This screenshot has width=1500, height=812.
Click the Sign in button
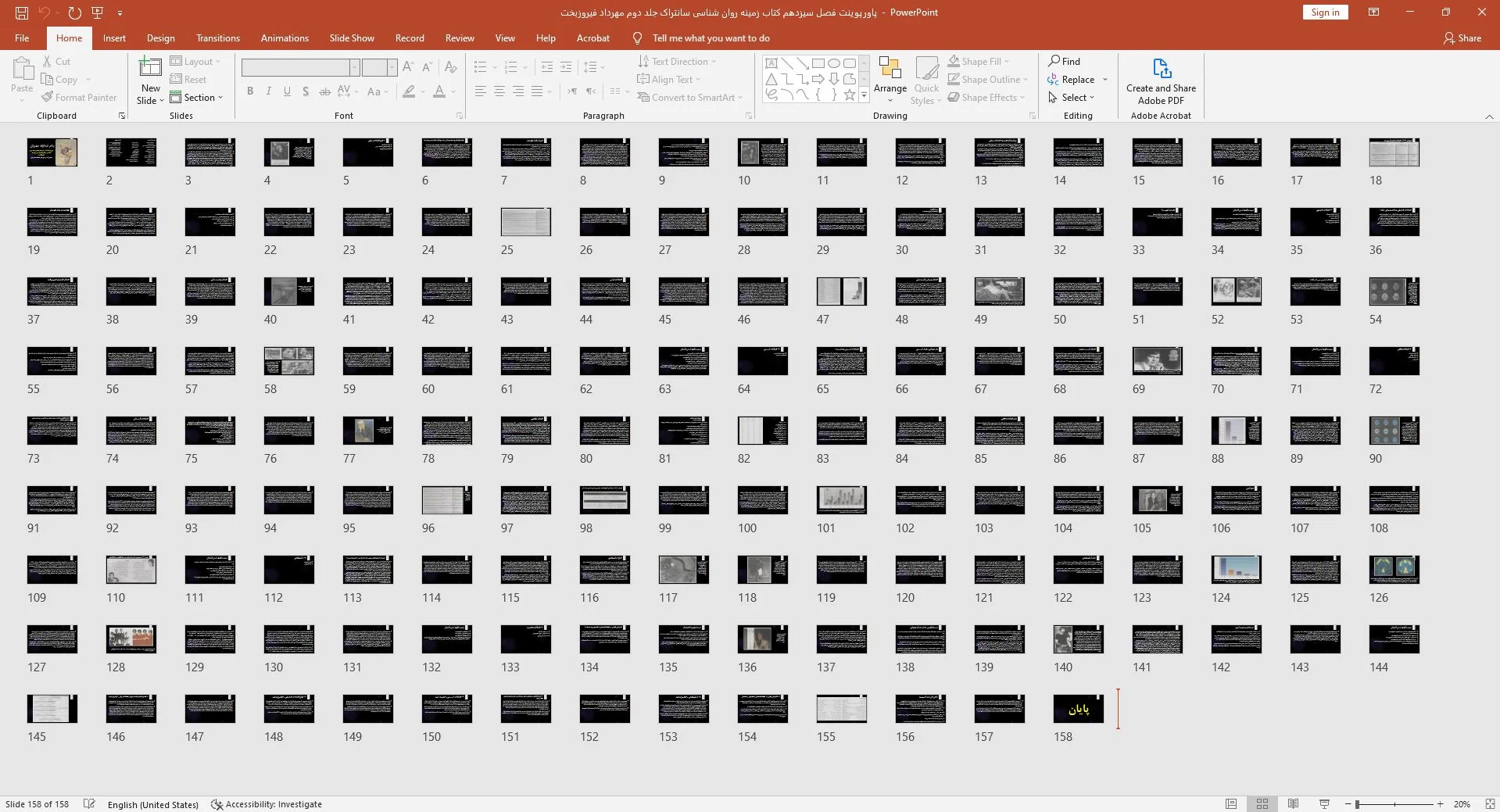click(x=1325, y=13)
